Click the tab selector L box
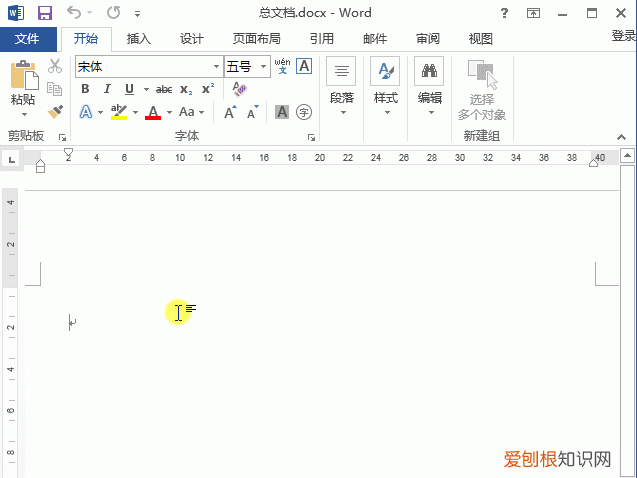Image resolution: width=637 pixels, height=478 pixels. (x=11, y=159)
